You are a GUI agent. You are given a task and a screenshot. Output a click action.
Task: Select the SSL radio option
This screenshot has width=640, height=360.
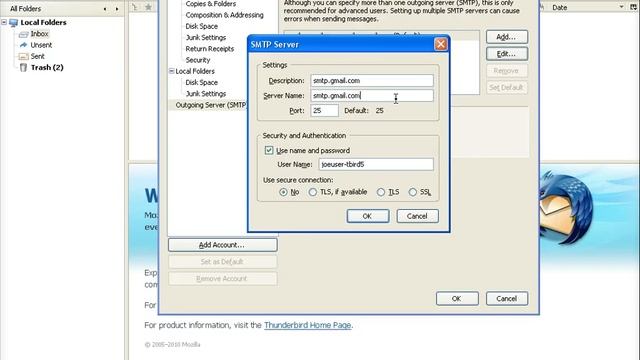413,192
